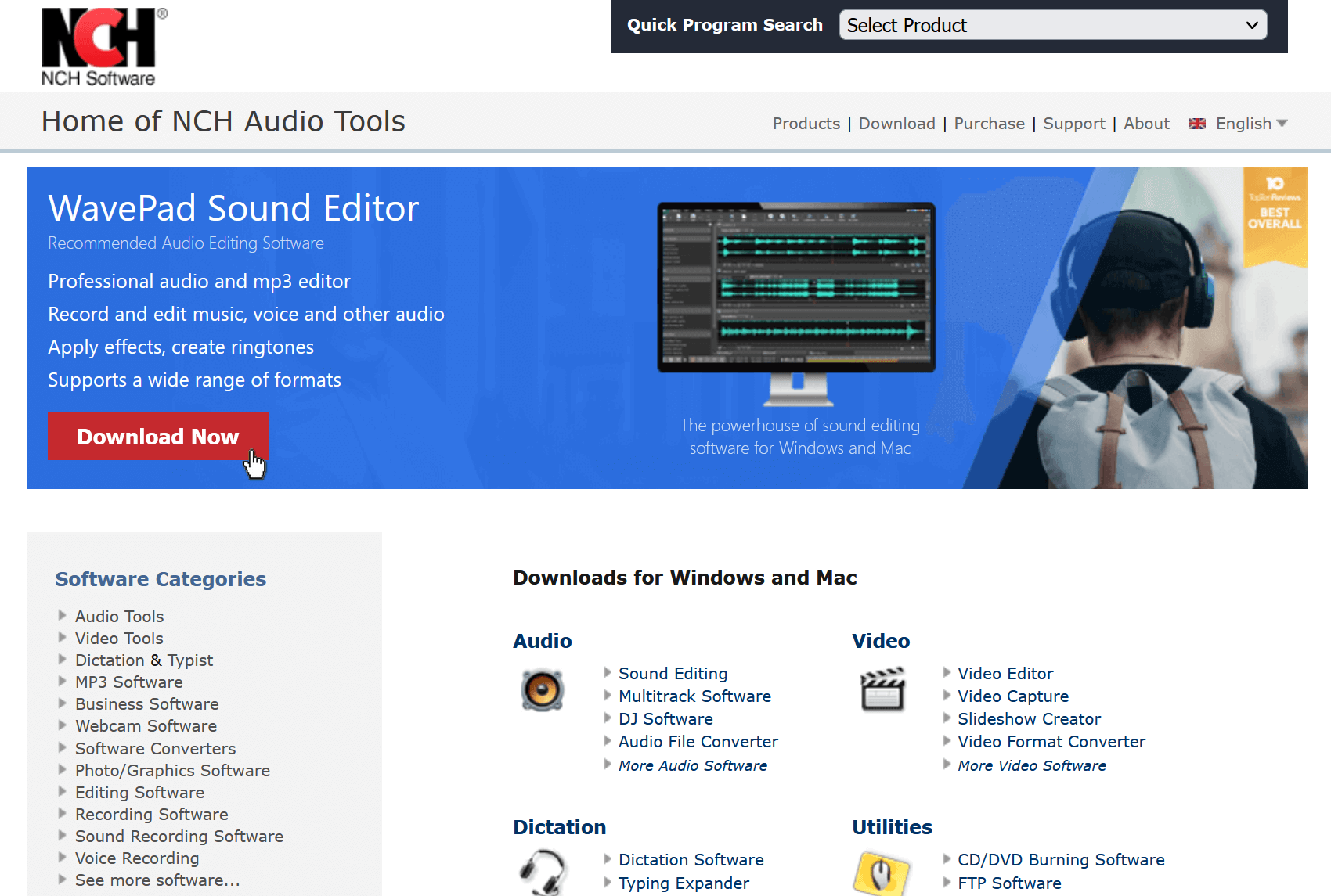Viewport: 1331px width, 896px height.
Task: Click the NCH Software logo
Action: pos(104,46)
